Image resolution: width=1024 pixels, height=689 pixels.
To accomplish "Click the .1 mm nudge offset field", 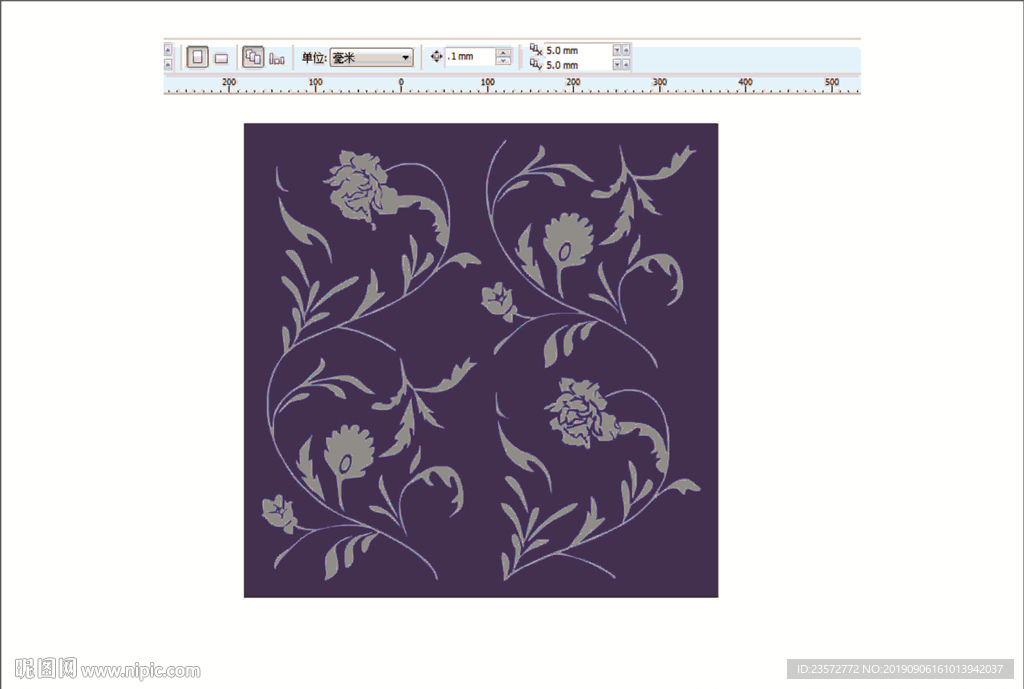I will click(x=470, y=57).
